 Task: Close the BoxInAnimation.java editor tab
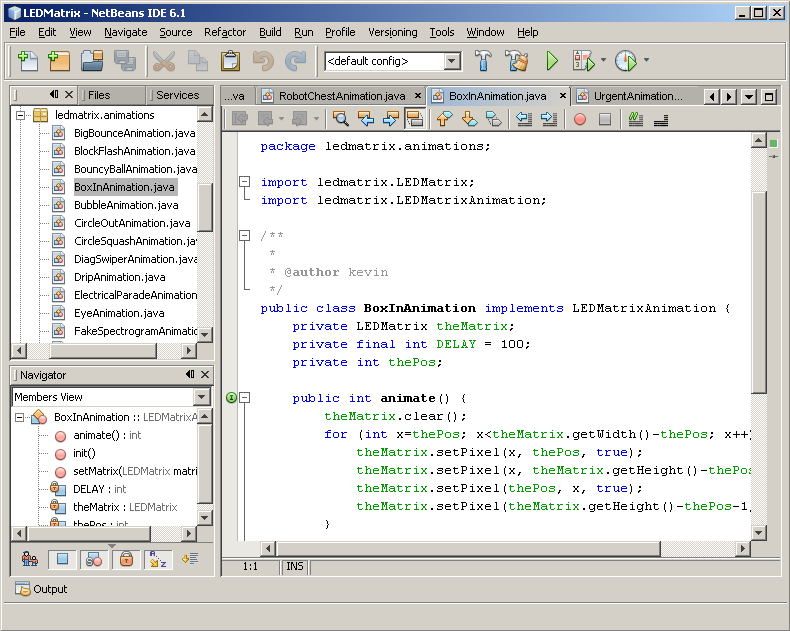click(x=563, y=95)
